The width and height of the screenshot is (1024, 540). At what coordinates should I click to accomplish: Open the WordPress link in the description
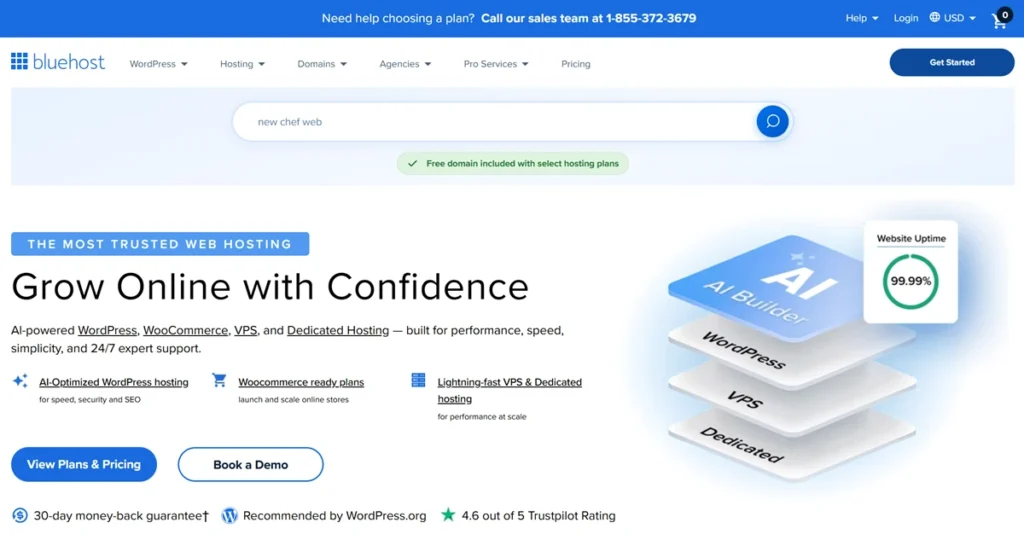[x=107, y=330]
